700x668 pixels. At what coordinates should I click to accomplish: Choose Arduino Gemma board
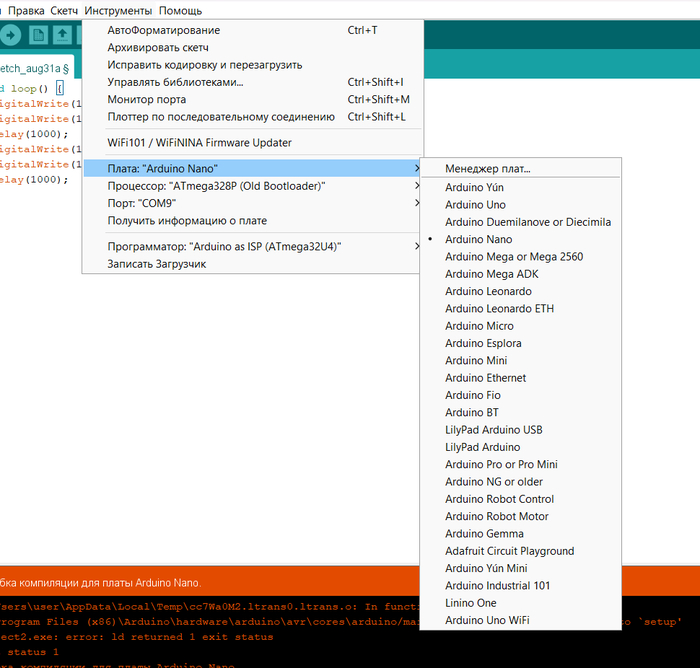coord(521,534)
